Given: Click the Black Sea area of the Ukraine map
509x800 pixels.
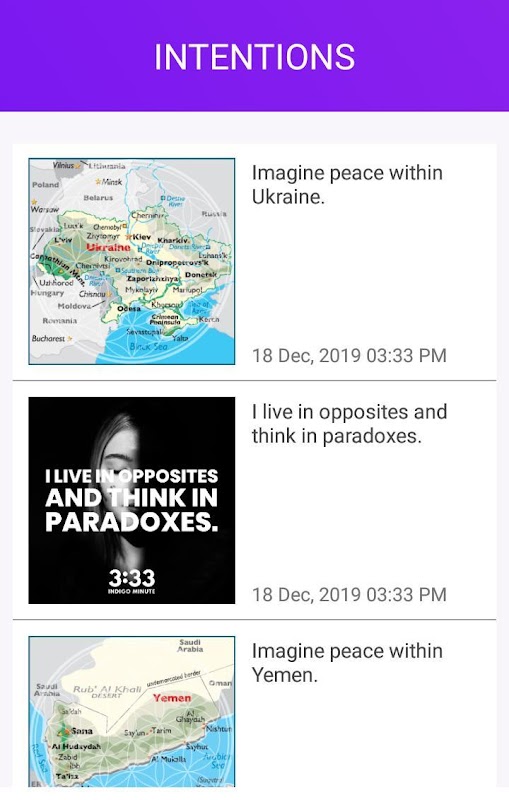Looking at the screenshot, I should 148,347.
